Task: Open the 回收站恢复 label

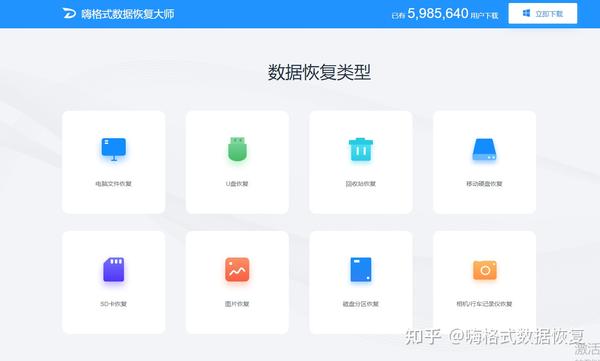Action: (x=360, y=184)
